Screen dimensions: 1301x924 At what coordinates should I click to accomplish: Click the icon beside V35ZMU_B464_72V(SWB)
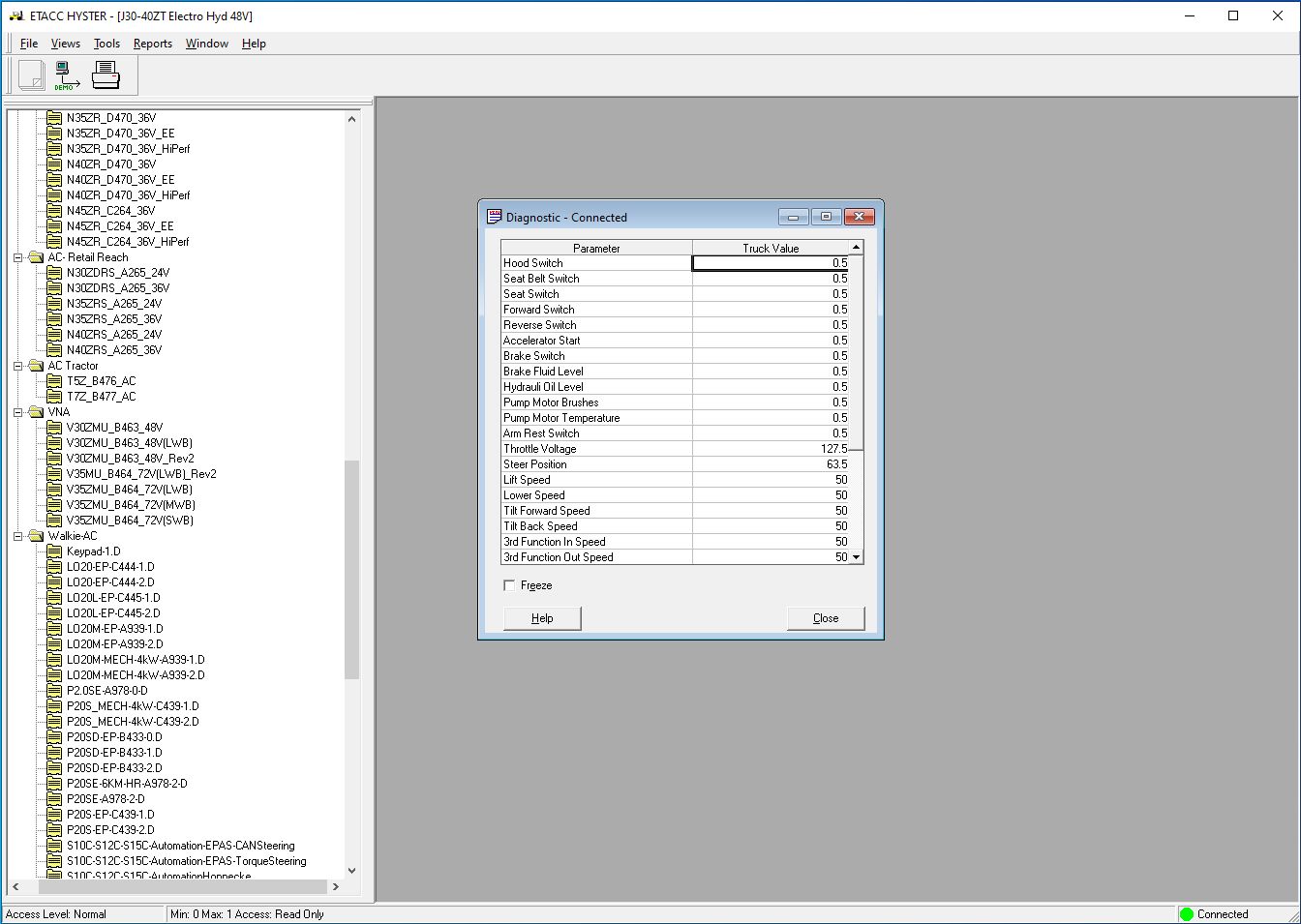coord(55,521)
